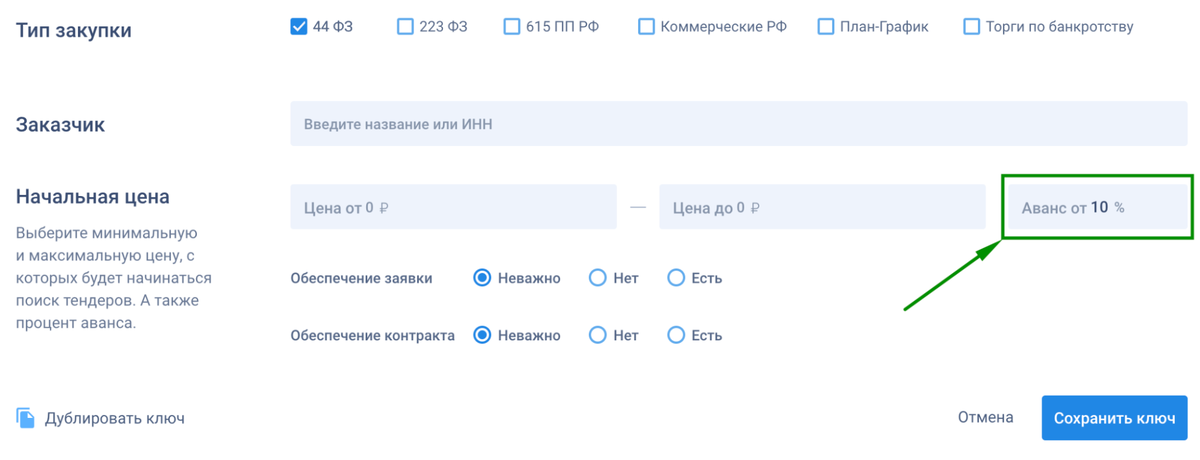
Task: Edit the Аванс от percent field
Action: click(1098, 208)
